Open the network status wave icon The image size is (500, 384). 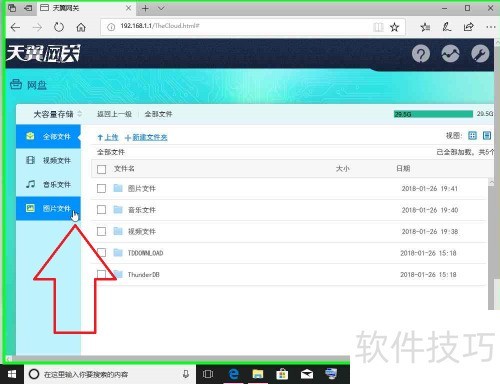[450, 54]
